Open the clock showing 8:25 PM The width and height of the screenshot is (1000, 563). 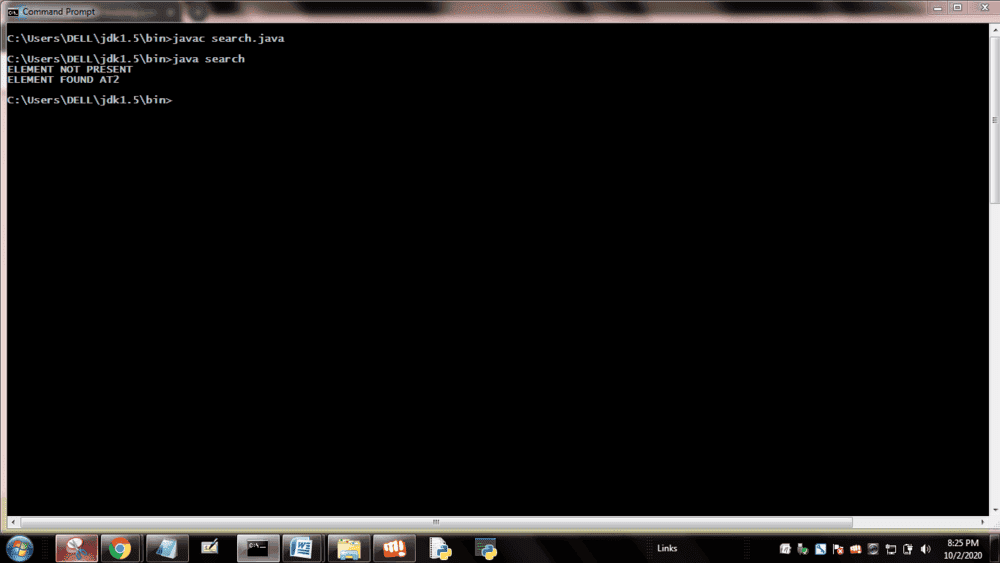click(x=962, y=549)
